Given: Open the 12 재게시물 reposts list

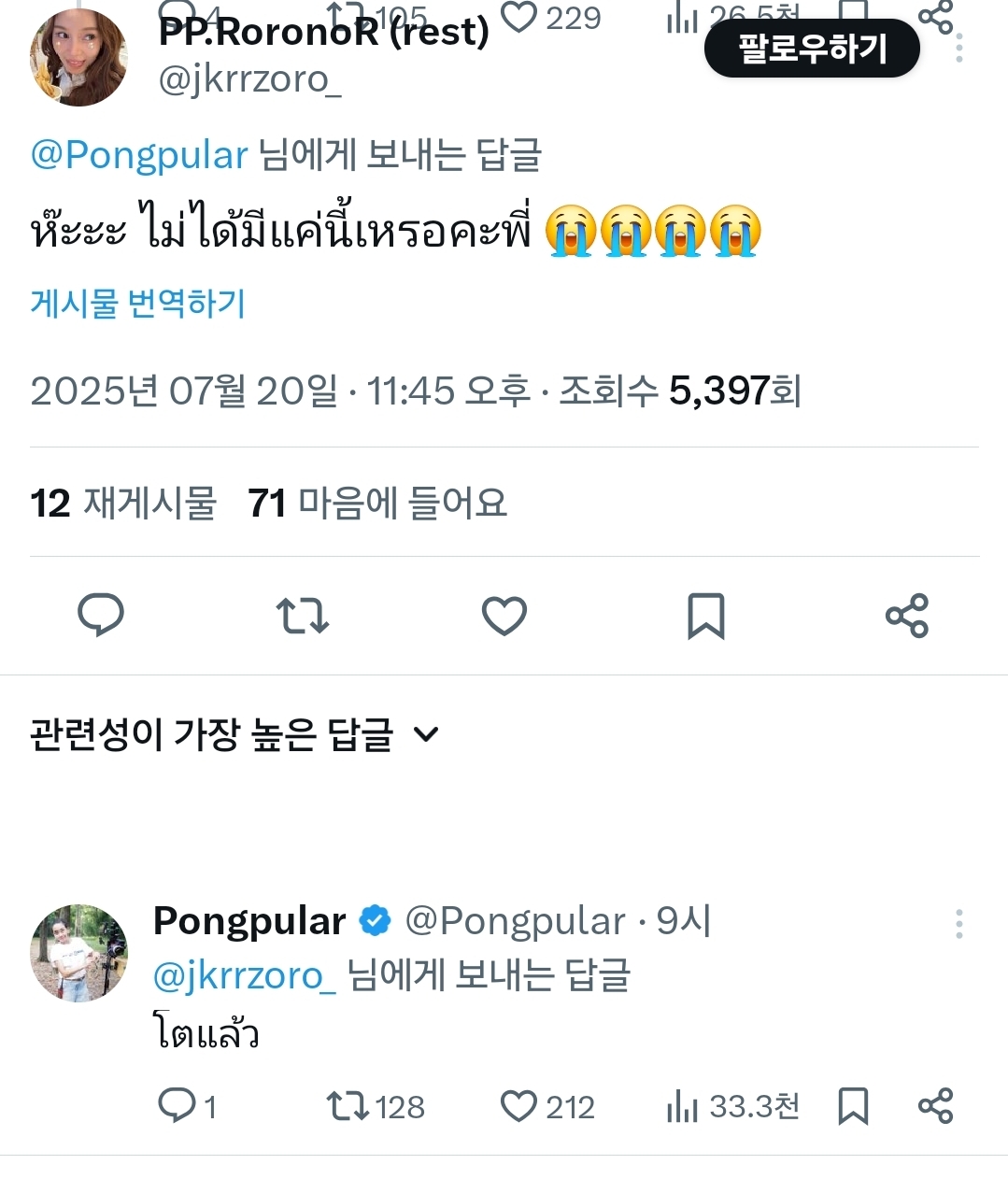Looking at the screenshot, I should pos(123,504).
